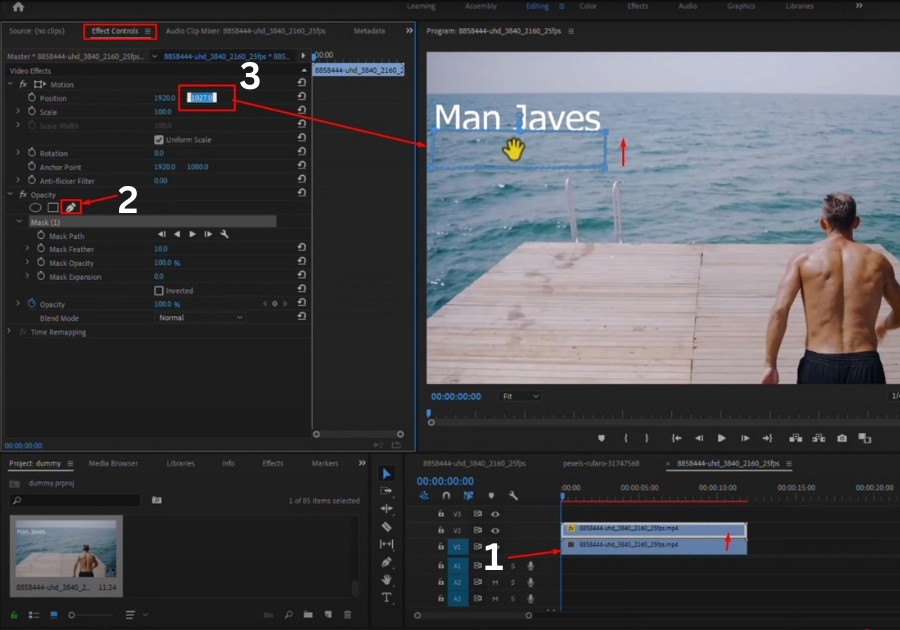900x630 pixels.
Task: Toggle lock on V1 track
Action: [441, 547]
